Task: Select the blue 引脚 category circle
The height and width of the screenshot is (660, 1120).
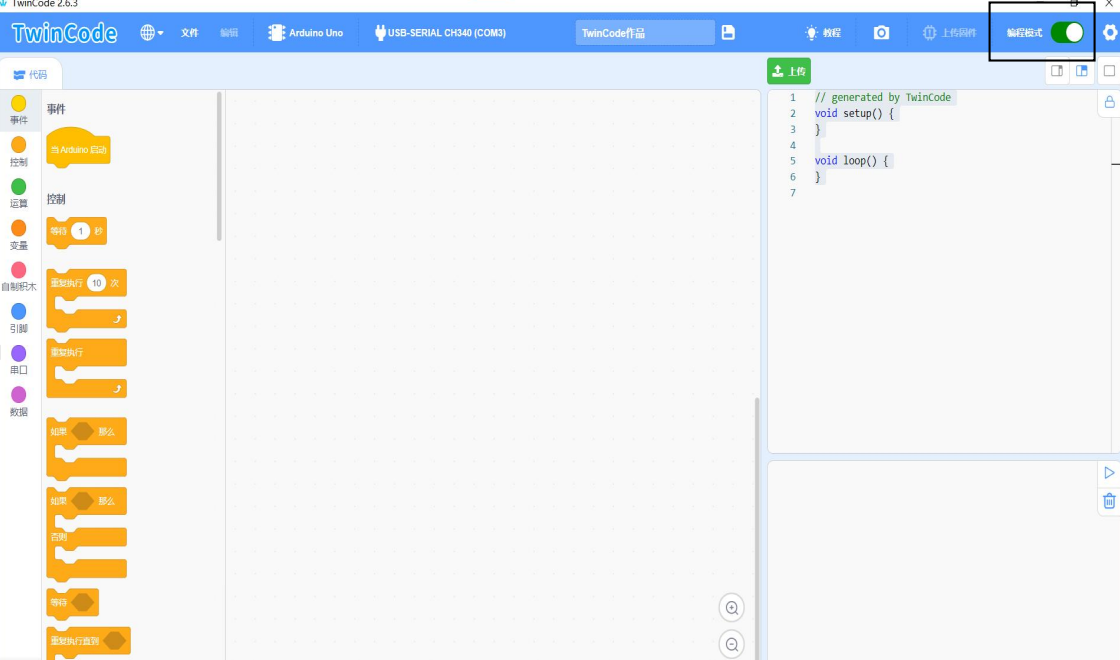Action: [18, 312]
